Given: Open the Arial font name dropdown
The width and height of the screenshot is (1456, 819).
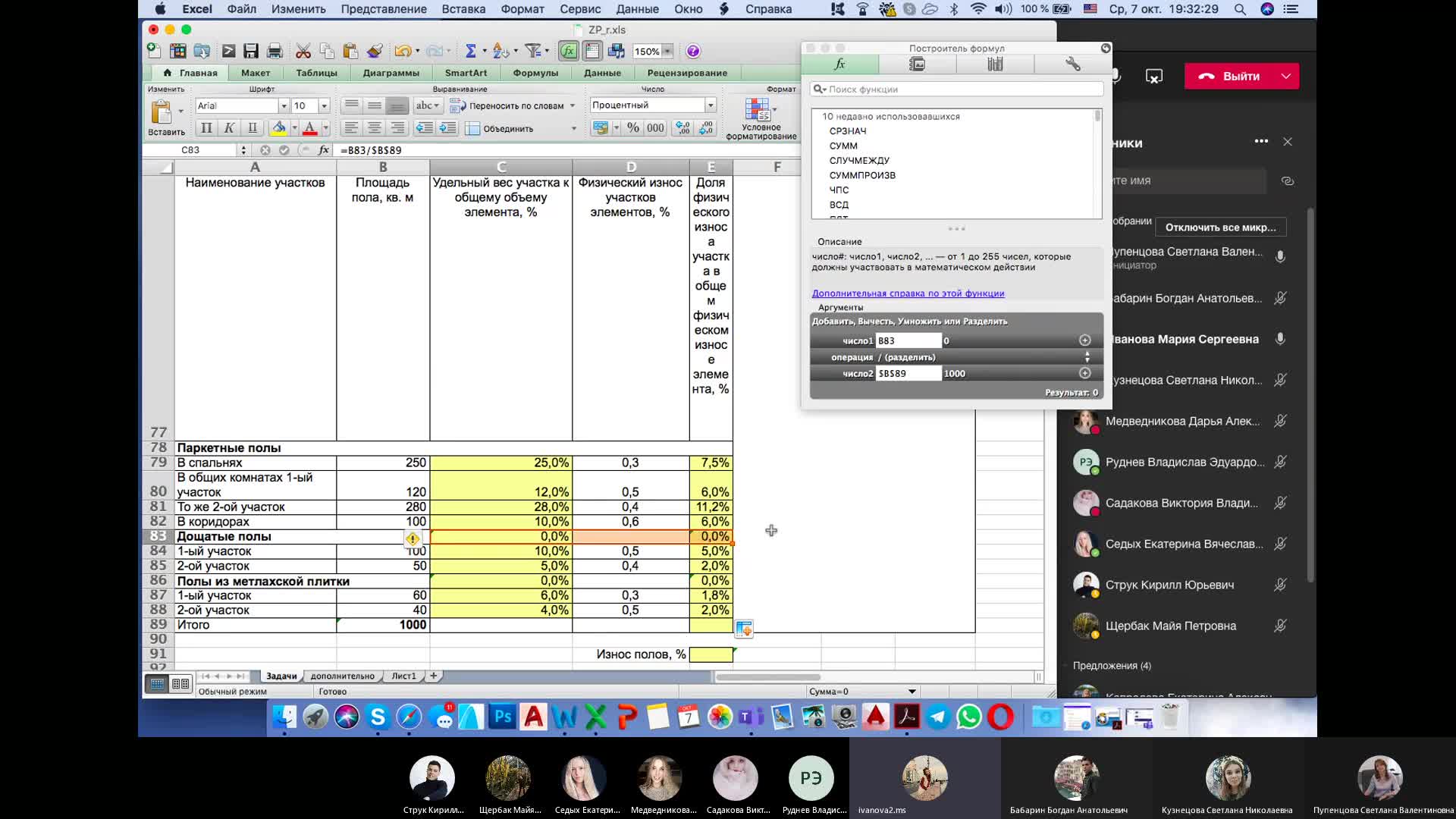Looking at the screenshot, I should tap(284, 106).
